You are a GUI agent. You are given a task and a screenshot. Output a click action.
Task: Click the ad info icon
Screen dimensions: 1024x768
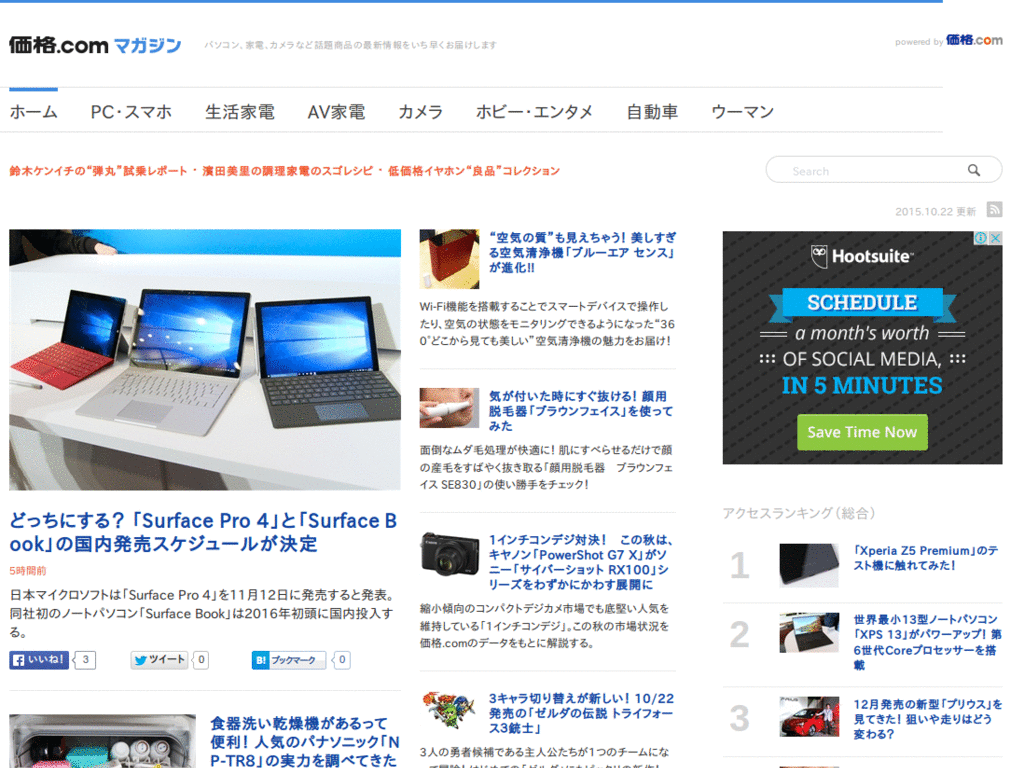(981, 238)
